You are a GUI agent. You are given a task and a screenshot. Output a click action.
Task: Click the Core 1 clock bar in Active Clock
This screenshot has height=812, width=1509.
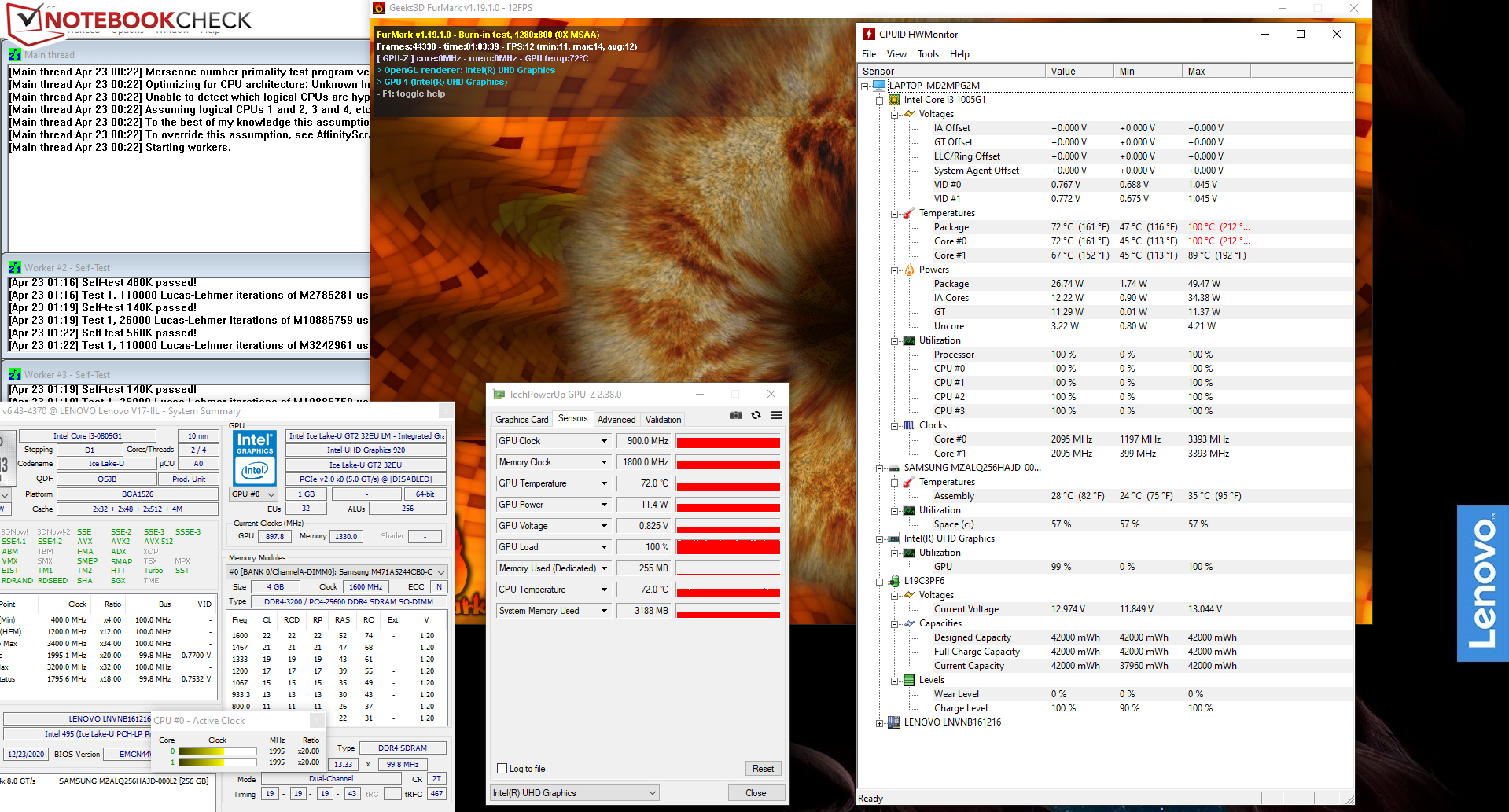(218, 762)
